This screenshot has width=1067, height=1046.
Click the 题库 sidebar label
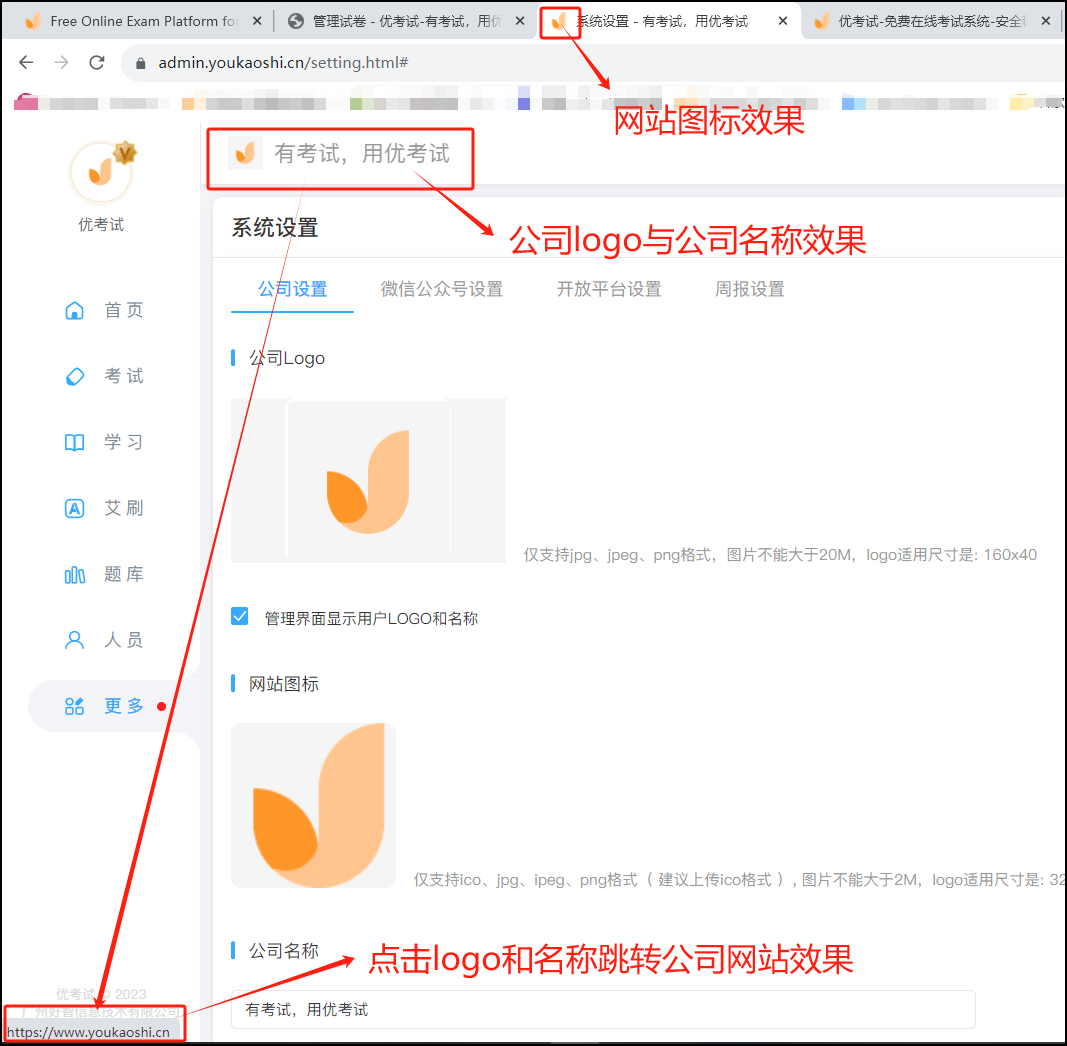[x=123, y=574]
